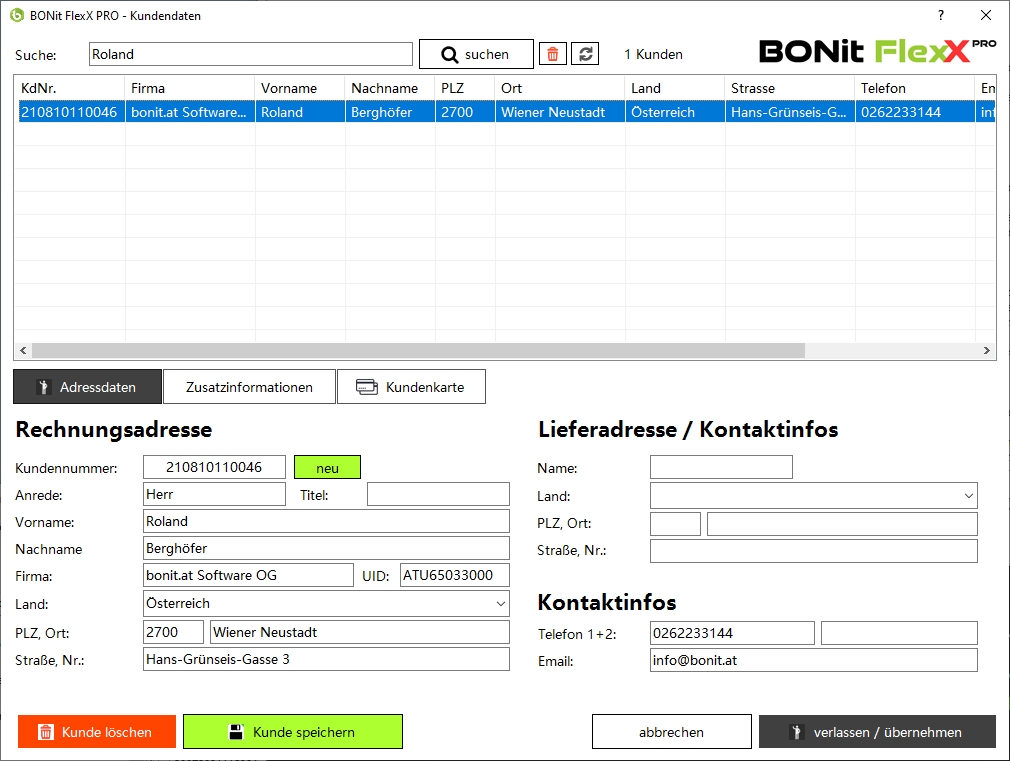Sort by the Strasse column header
The height and width of the screenshot is (761, 1010).
point(790,88)
